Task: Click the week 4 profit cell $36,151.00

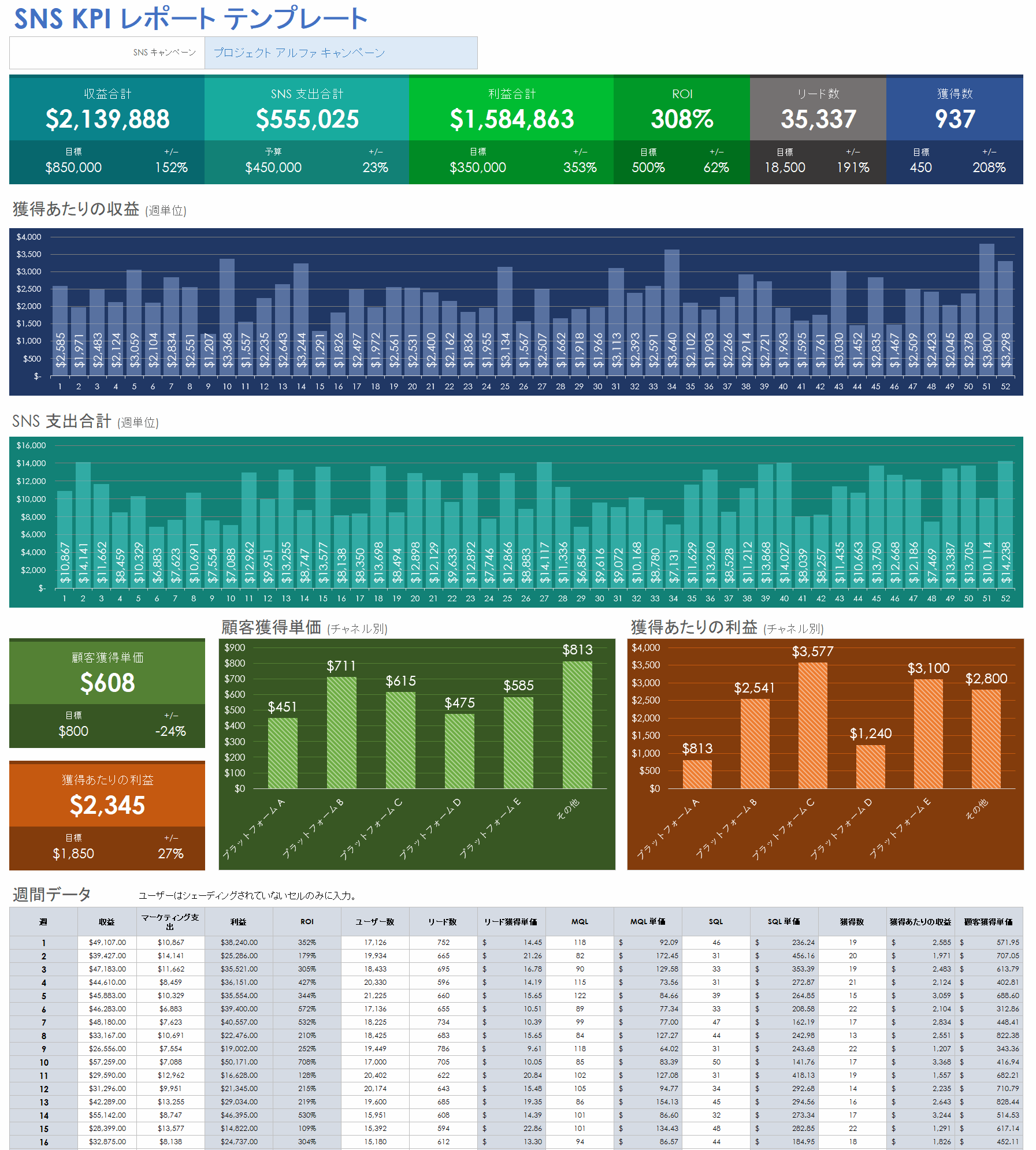Action: click(x=239, y=982)
